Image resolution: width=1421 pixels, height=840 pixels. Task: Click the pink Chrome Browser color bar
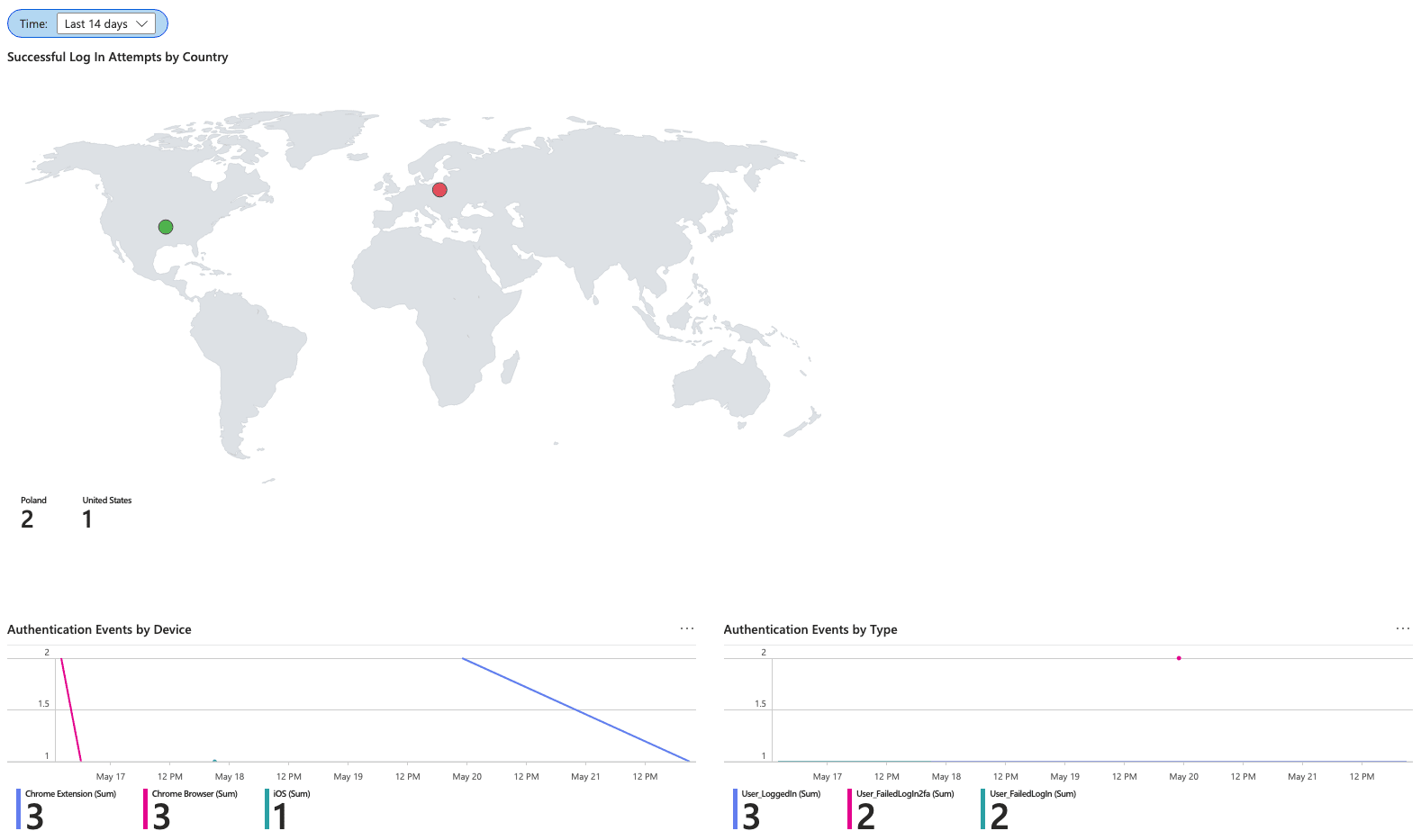click(x=145, y=809)
